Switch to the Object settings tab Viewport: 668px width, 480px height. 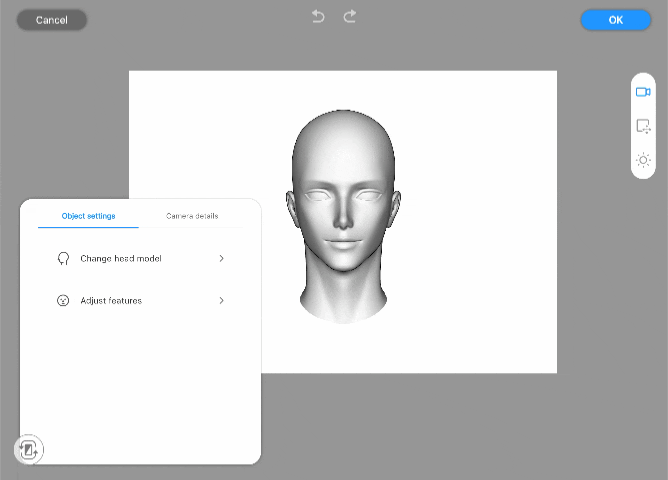coord(88,216)
